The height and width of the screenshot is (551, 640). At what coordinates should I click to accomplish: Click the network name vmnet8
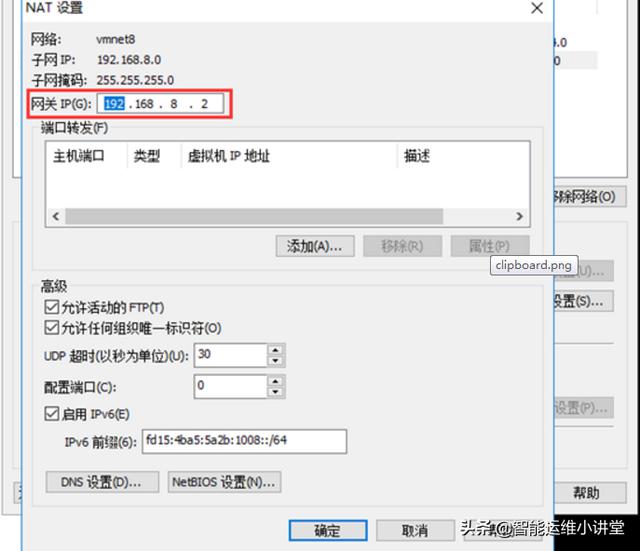(116, 39)
